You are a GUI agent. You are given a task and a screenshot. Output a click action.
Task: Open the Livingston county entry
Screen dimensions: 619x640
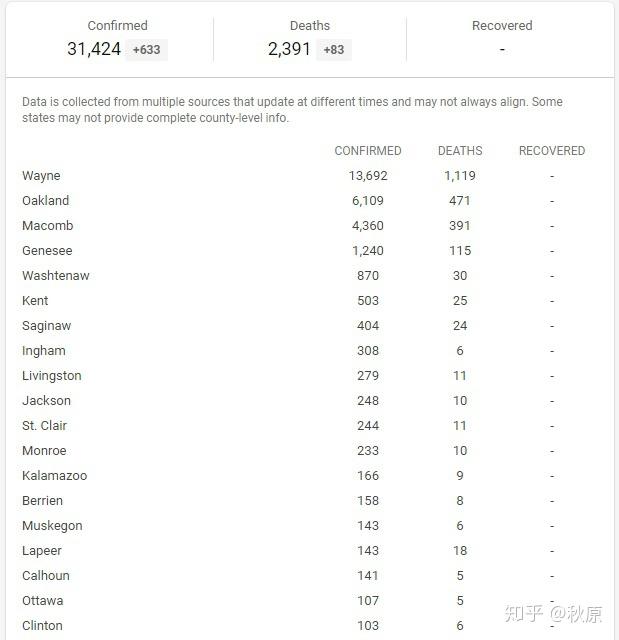coord(52,376)
